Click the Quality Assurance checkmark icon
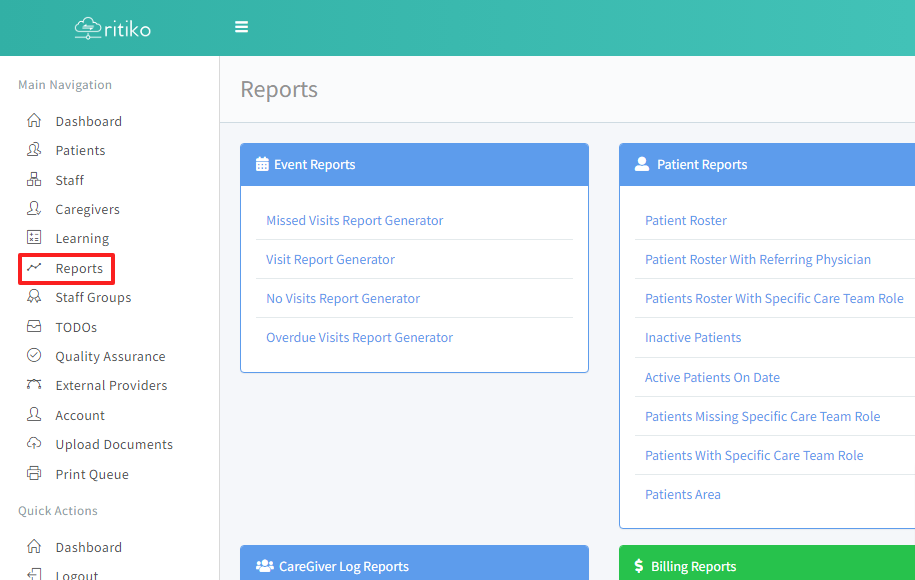 click(x=34, y=356)
